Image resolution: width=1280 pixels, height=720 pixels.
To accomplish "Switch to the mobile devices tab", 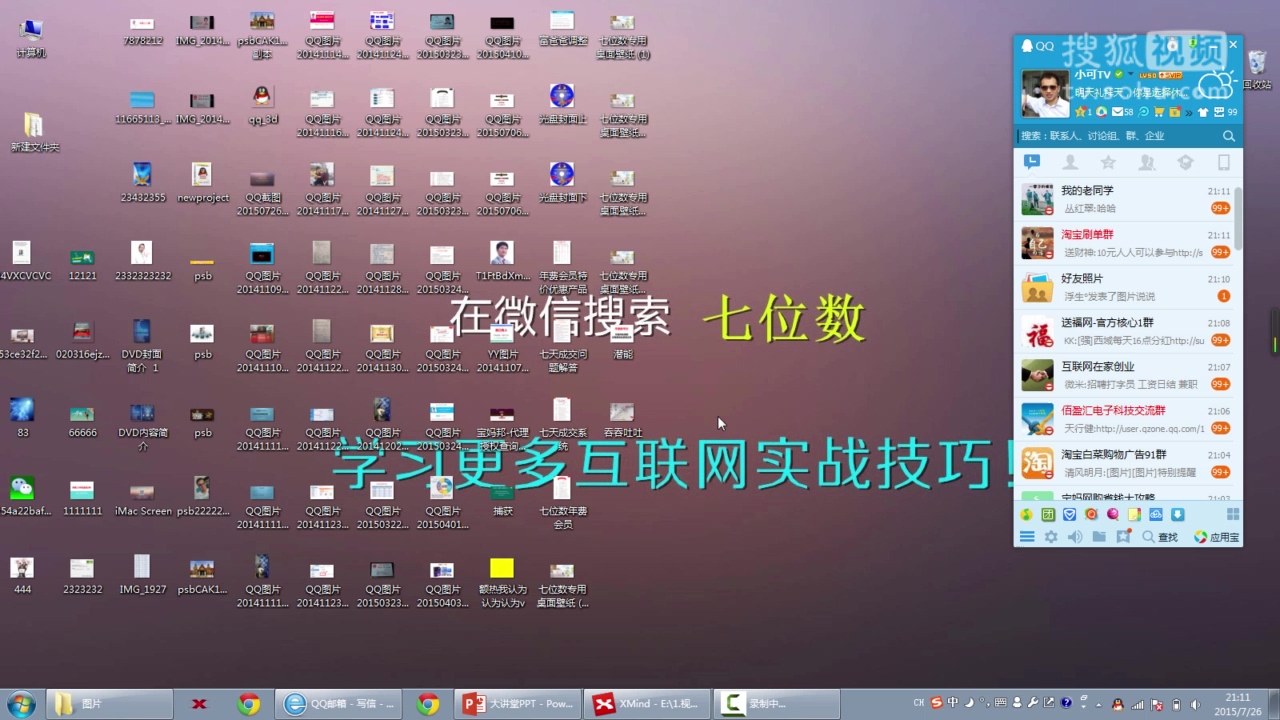I will click(1223, 162).
